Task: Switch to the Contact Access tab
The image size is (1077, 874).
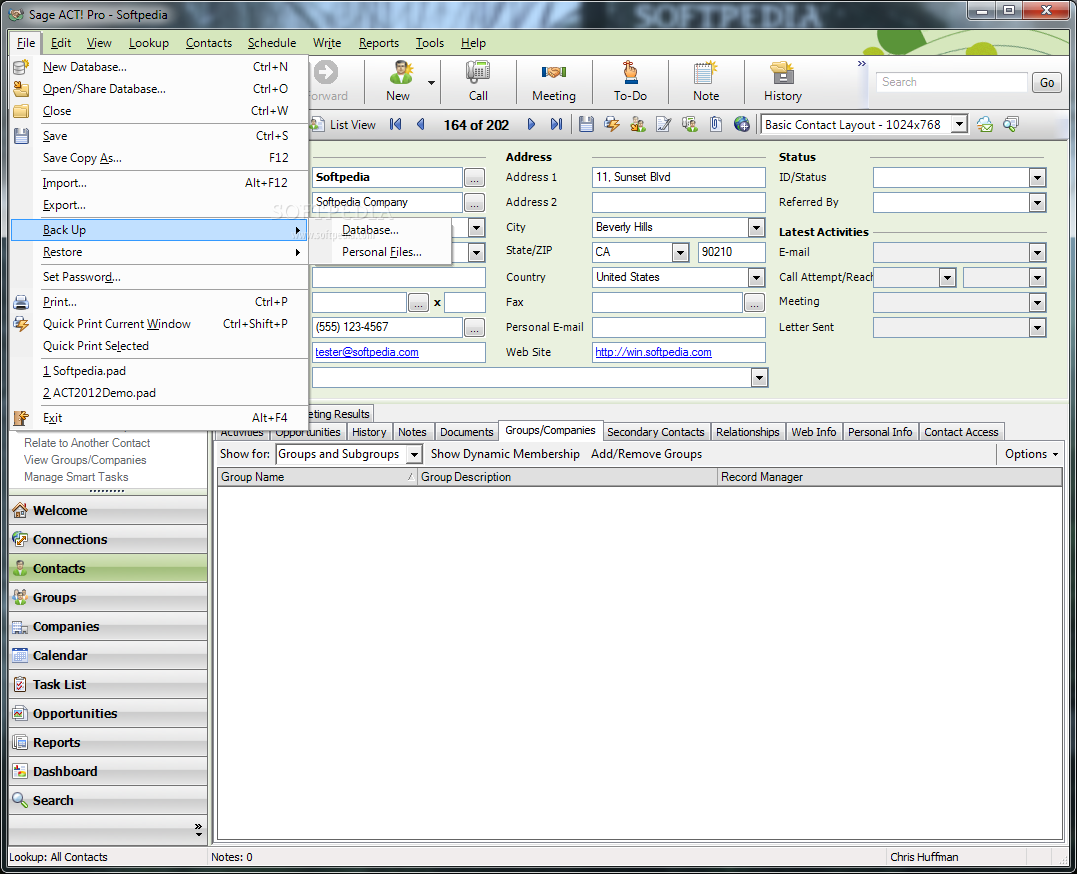Action: tap(961, 432)
